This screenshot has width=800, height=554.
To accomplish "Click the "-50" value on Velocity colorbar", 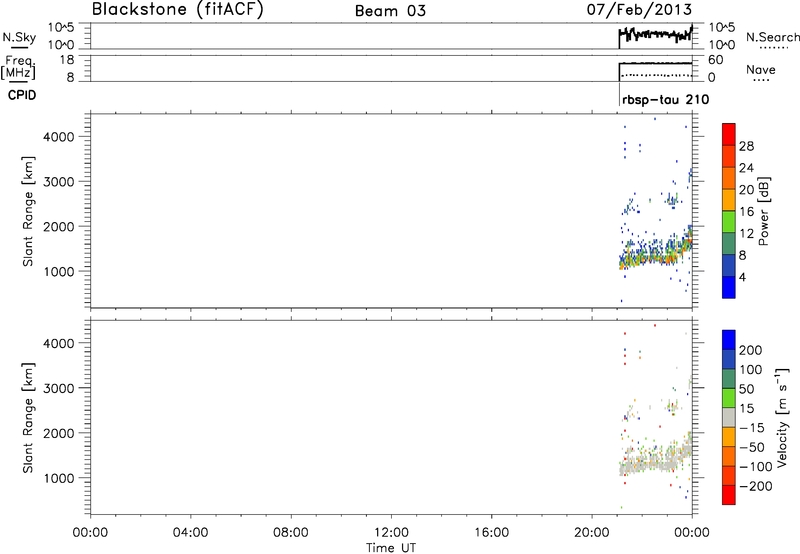I will (x=752, y=447).
